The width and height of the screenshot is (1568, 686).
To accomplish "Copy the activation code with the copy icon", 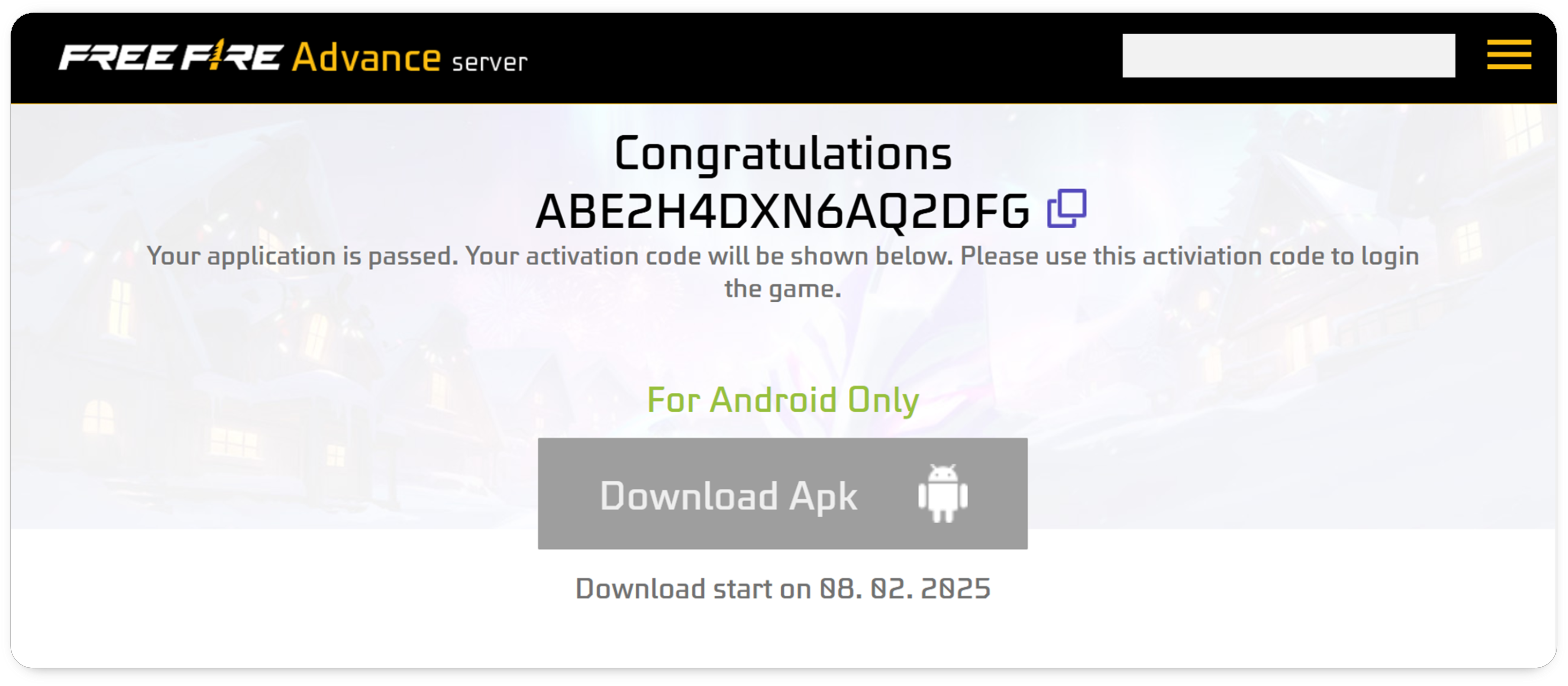I will [x=1066, y=209].
